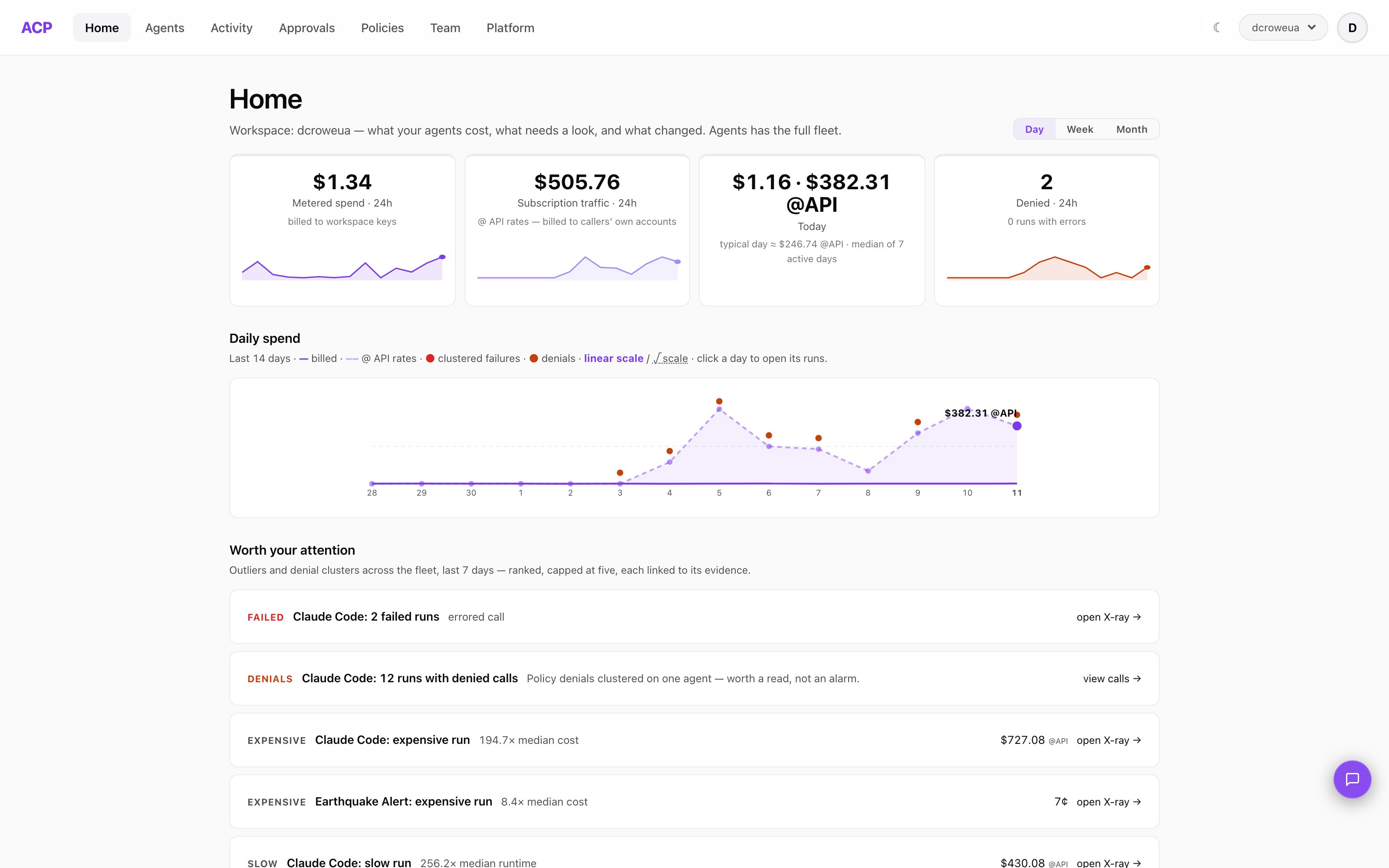Image resolution: width=1389 pixels, height=868 pixels.
Task: Click the FAILED label
Action: (x=266, y=617)
